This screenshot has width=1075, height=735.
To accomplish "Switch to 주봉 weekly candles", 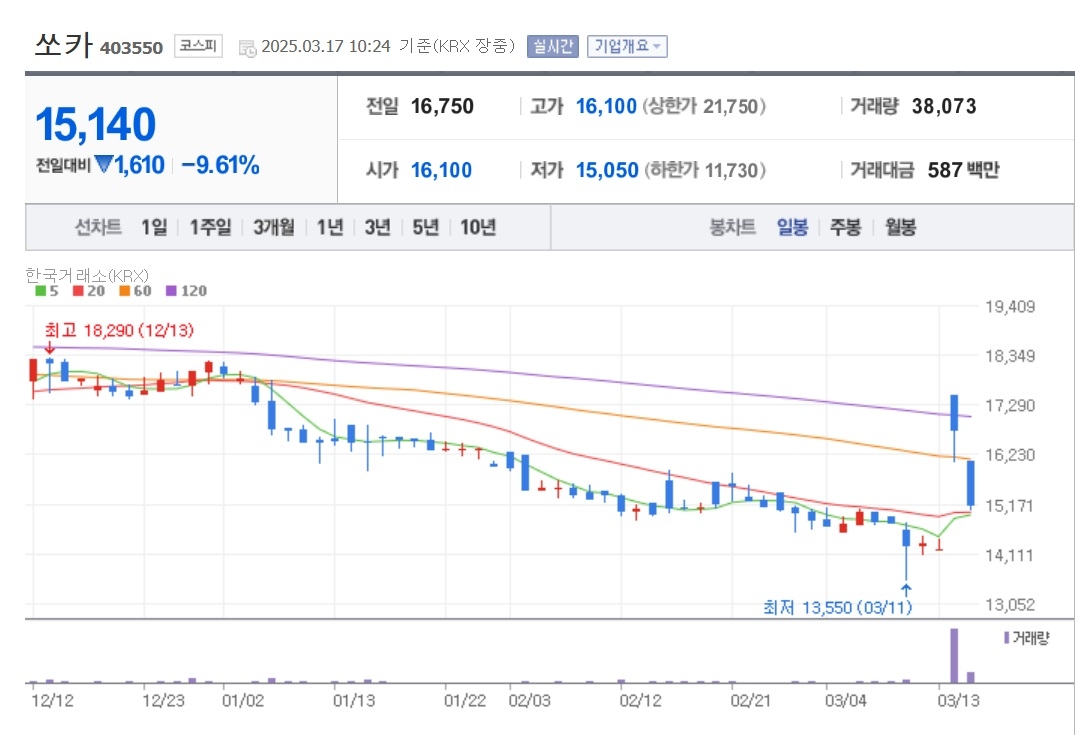I will (845, 227).
